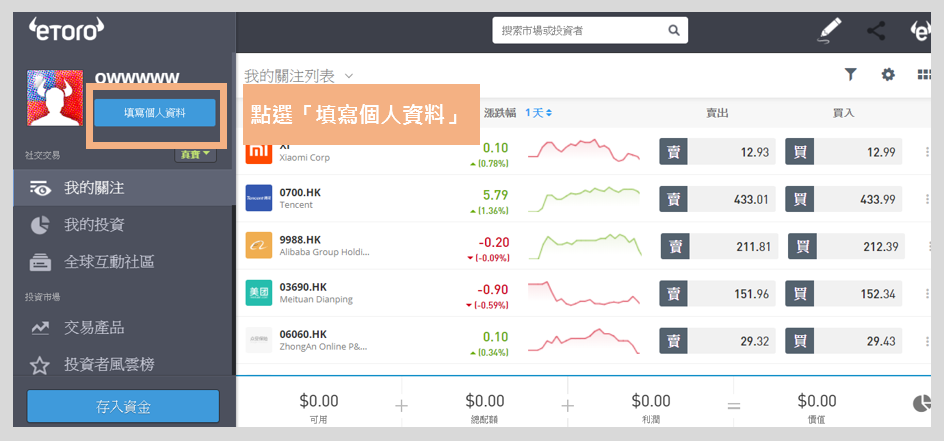The image size is (944, 441).
Task: Open more options for Xiaomi row
Action: tap(927, 152)
